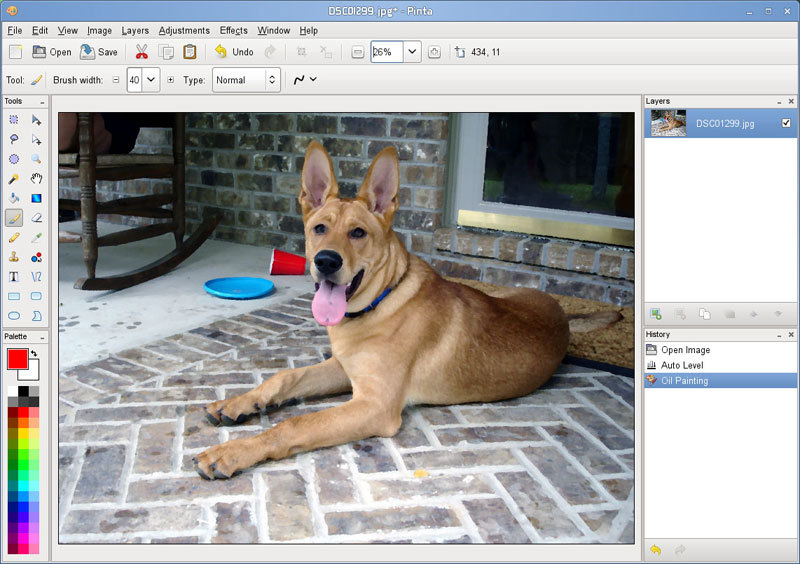This screenshot has width=800, height=564.
Task: Click the Save button
Action: tap(98, 52)
